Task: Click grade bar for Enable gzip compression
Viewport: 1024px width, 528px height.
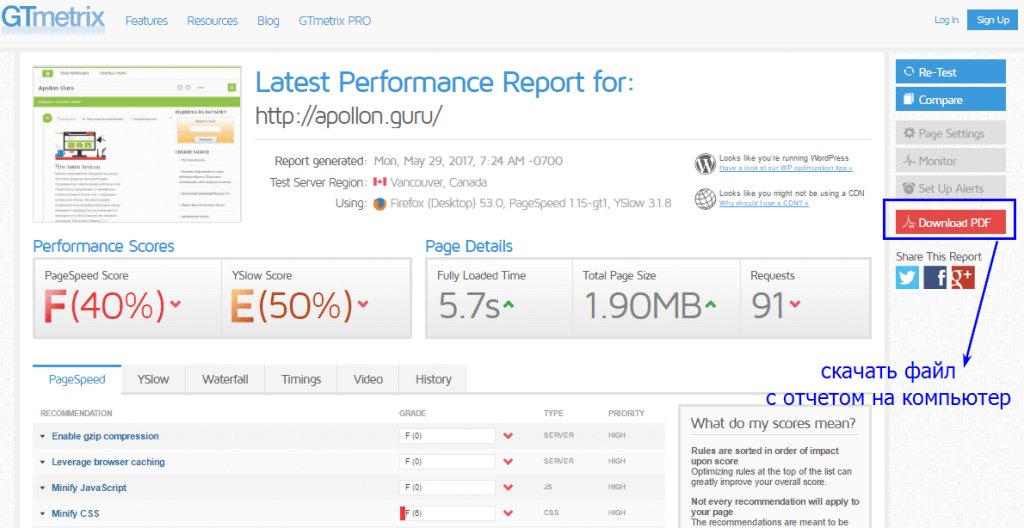Action: pos(447,436)
